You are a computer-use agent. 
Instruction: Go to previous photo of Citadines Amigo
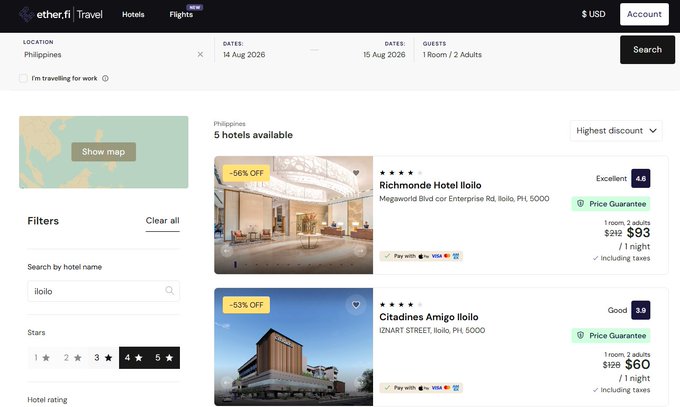point(226,382)
